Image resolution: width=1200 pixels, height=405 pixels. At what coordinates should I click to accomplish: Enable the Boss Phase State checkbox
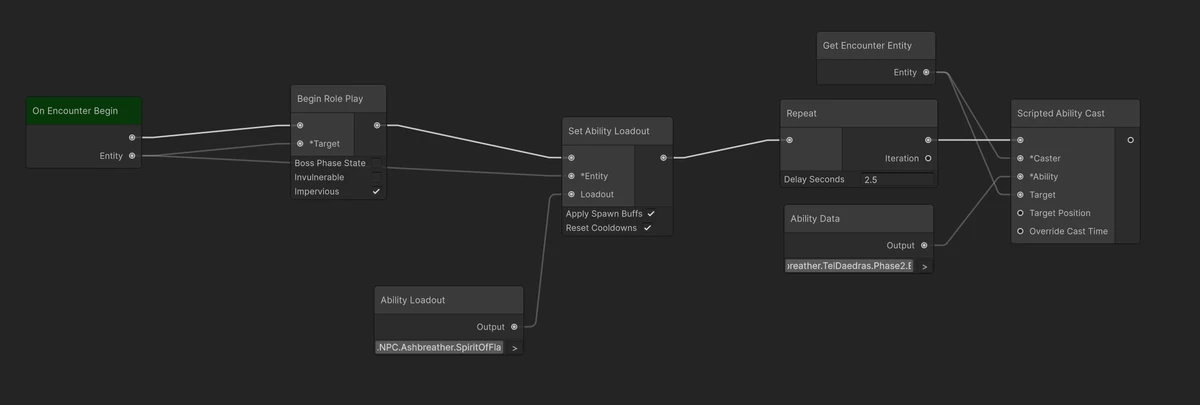pyautogui.click(x=376, y=163)
